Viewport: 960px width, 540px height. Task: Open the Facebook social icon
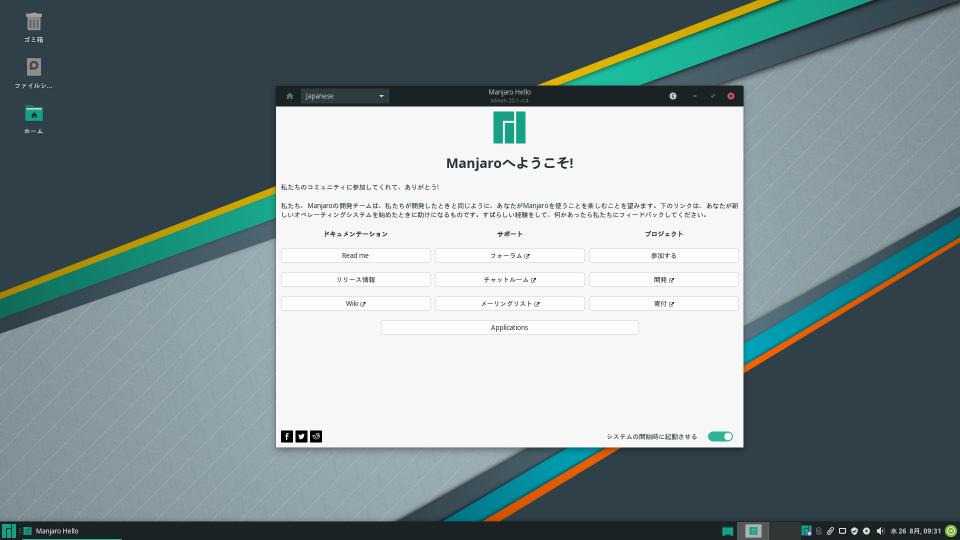coord(287,437)
